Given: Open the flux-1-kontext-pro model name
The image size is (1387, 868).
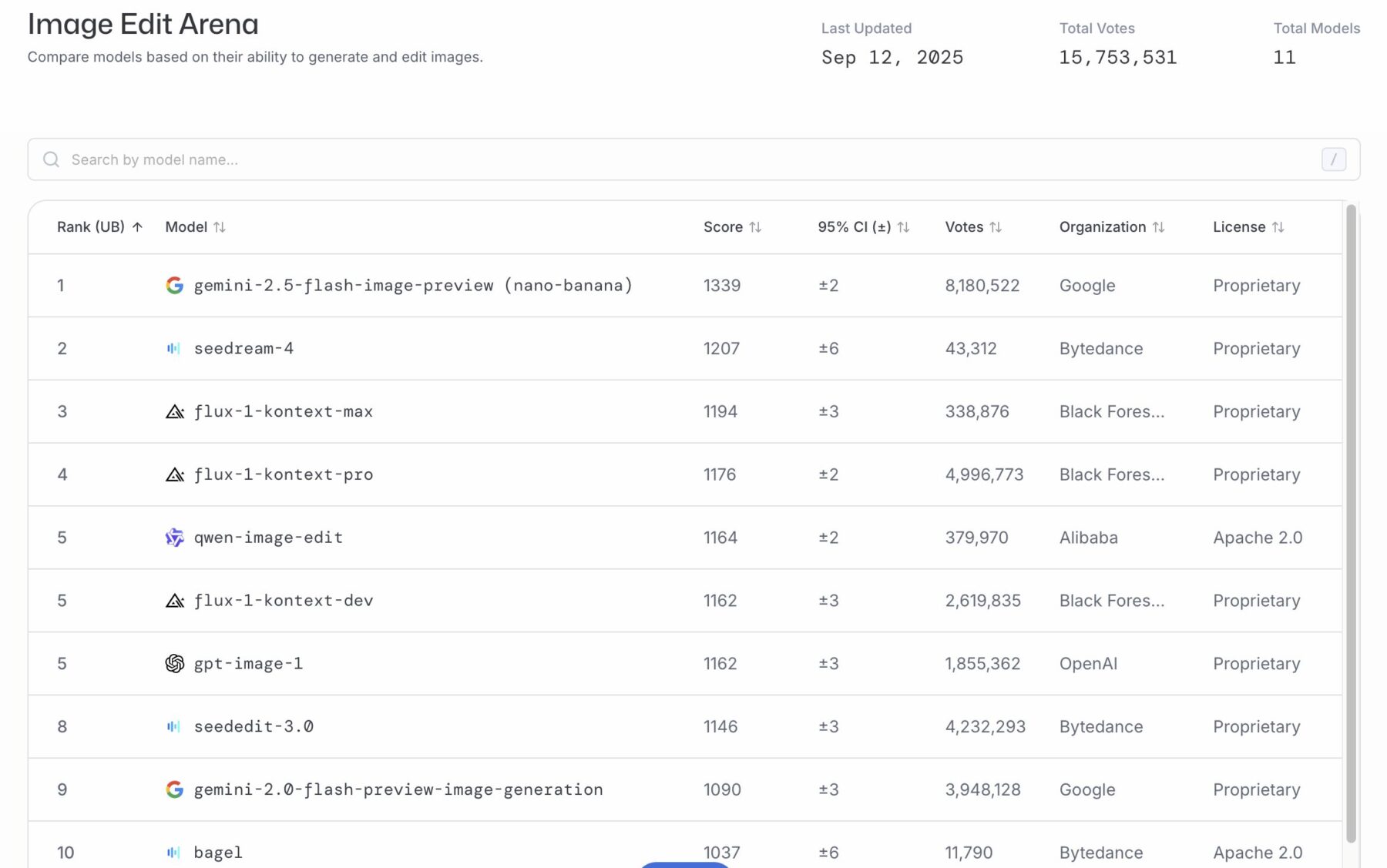Looking at the screenshot, I should [284, 474].
